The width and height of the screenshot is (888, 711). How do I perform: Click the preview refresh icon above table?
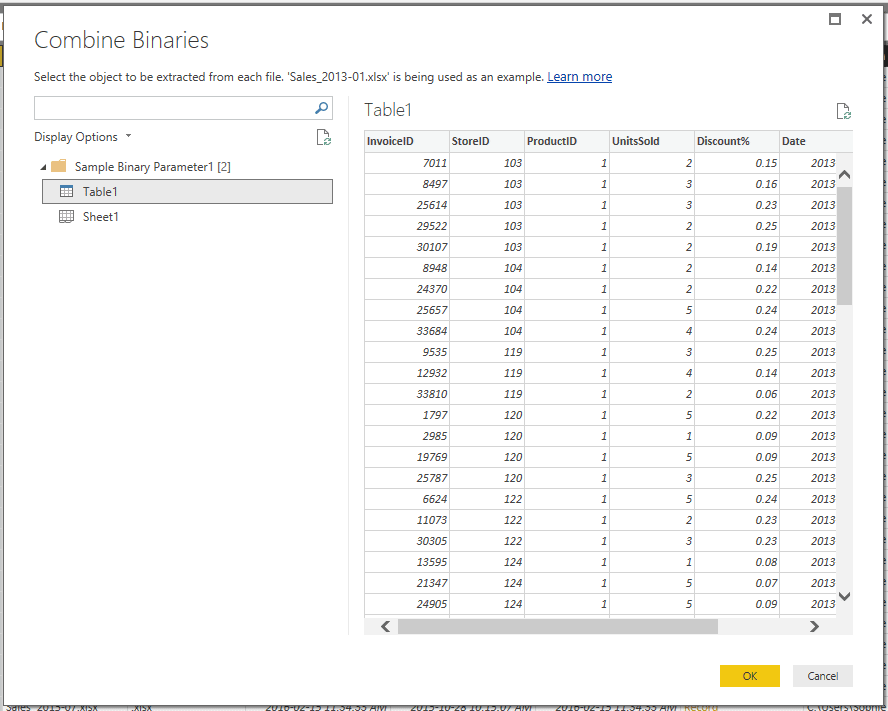click(843, 112)
